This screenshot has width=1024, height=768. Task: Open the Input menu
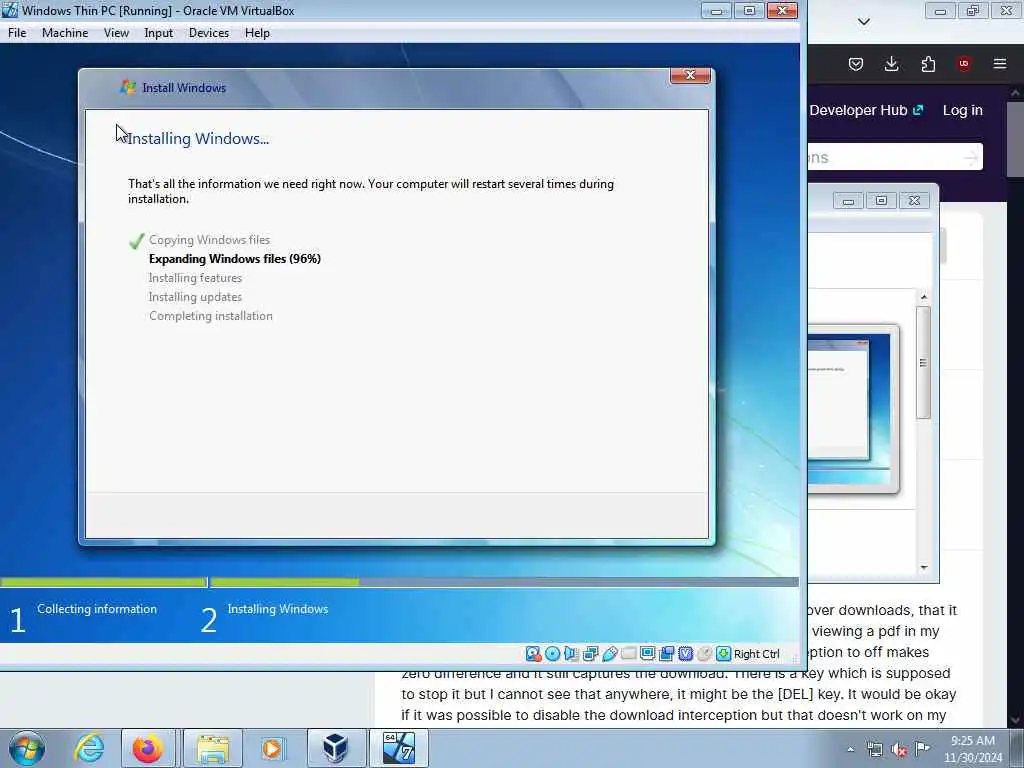(159, 33)
